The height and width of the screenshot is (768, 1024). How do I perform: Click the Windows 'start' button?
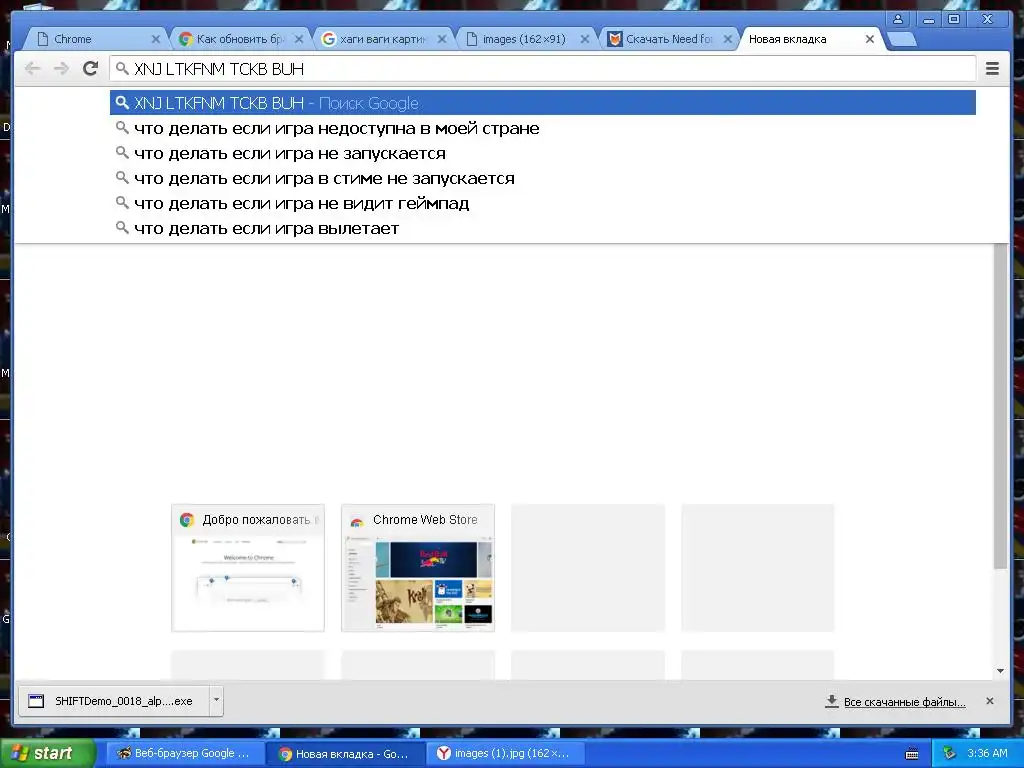(x=46, y=753)
